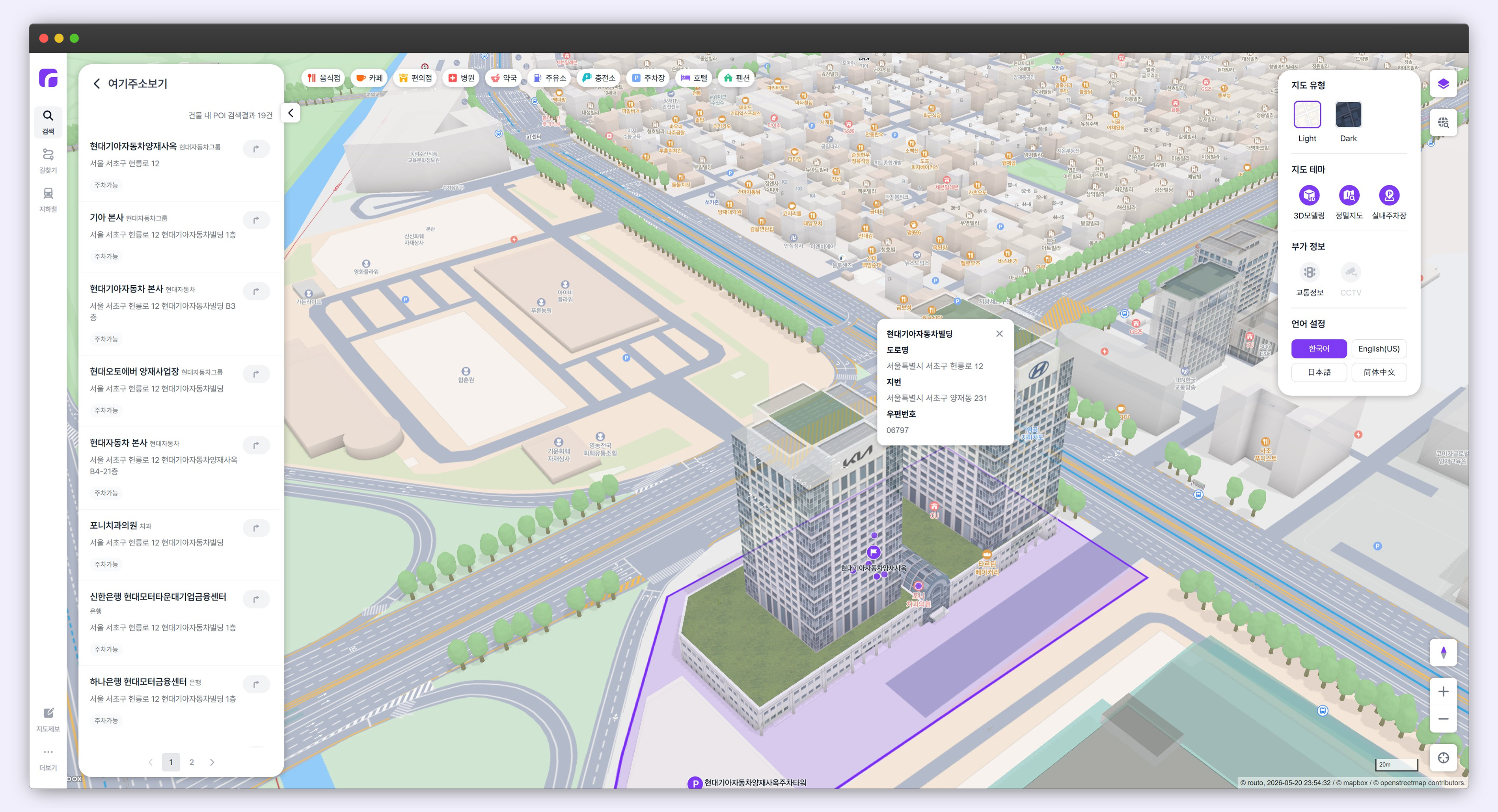This screenshot has height=812, width=1498.
Task: Set language to English(US)
Action: 1379,349
